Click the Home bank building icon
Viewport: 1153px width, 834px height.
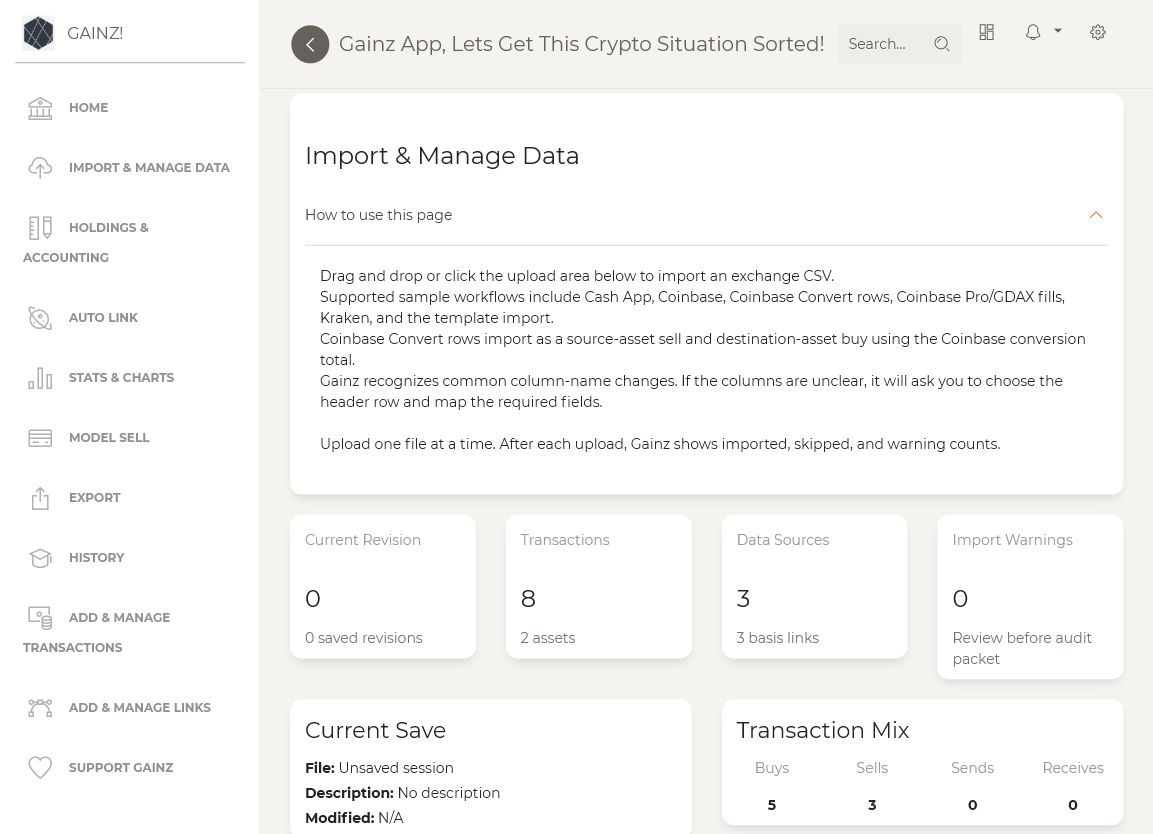tap(40, 108)
